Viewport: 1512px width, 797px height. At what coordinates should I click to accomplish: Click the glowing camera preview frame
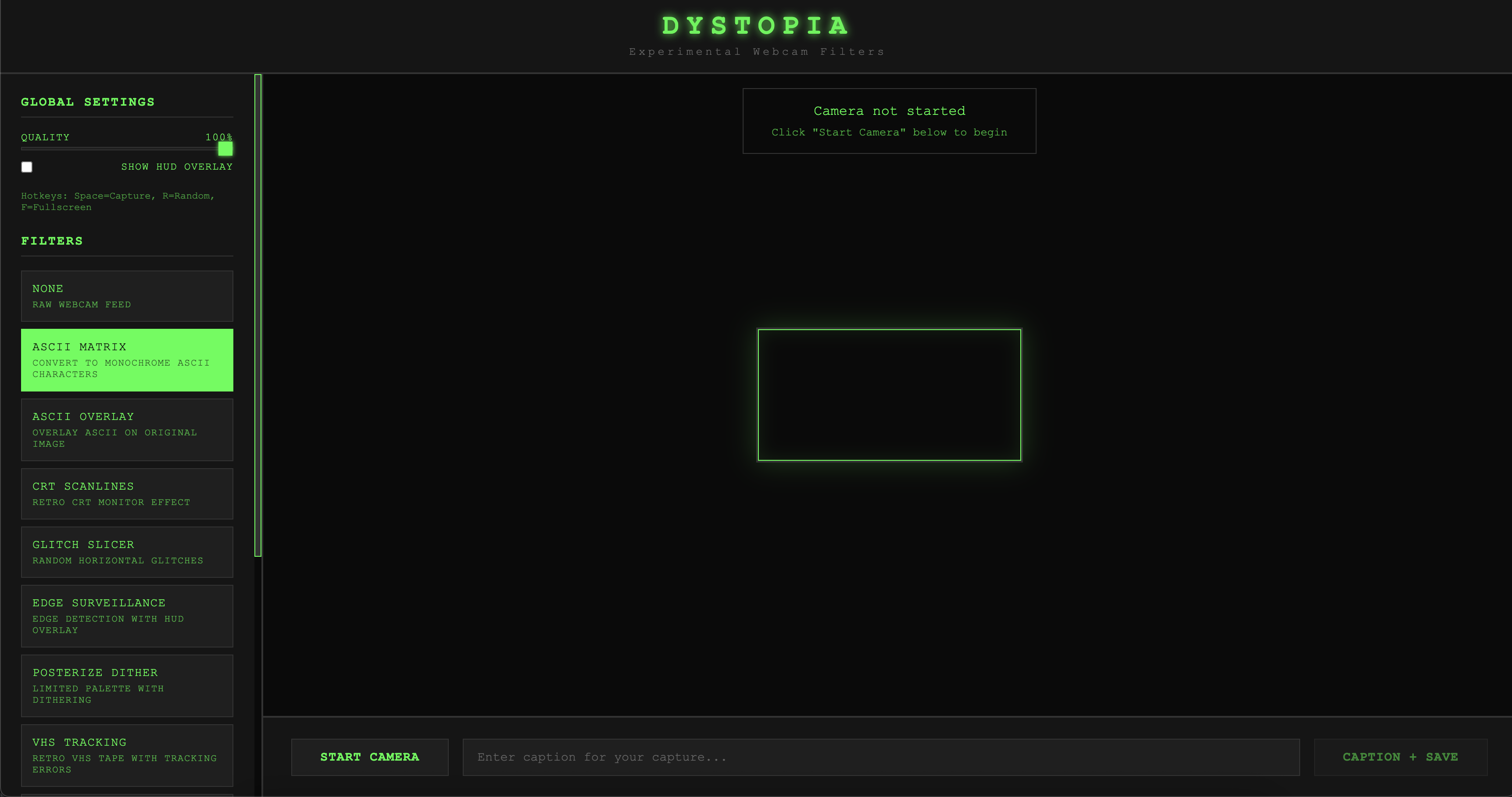[x=889, y=394]
